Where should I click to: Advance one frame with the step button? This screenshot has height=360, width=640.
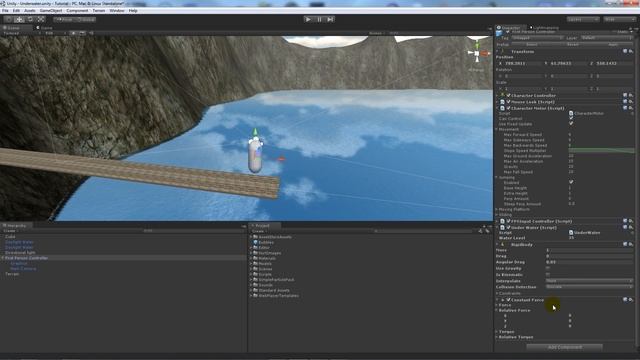tap(330, 19)
